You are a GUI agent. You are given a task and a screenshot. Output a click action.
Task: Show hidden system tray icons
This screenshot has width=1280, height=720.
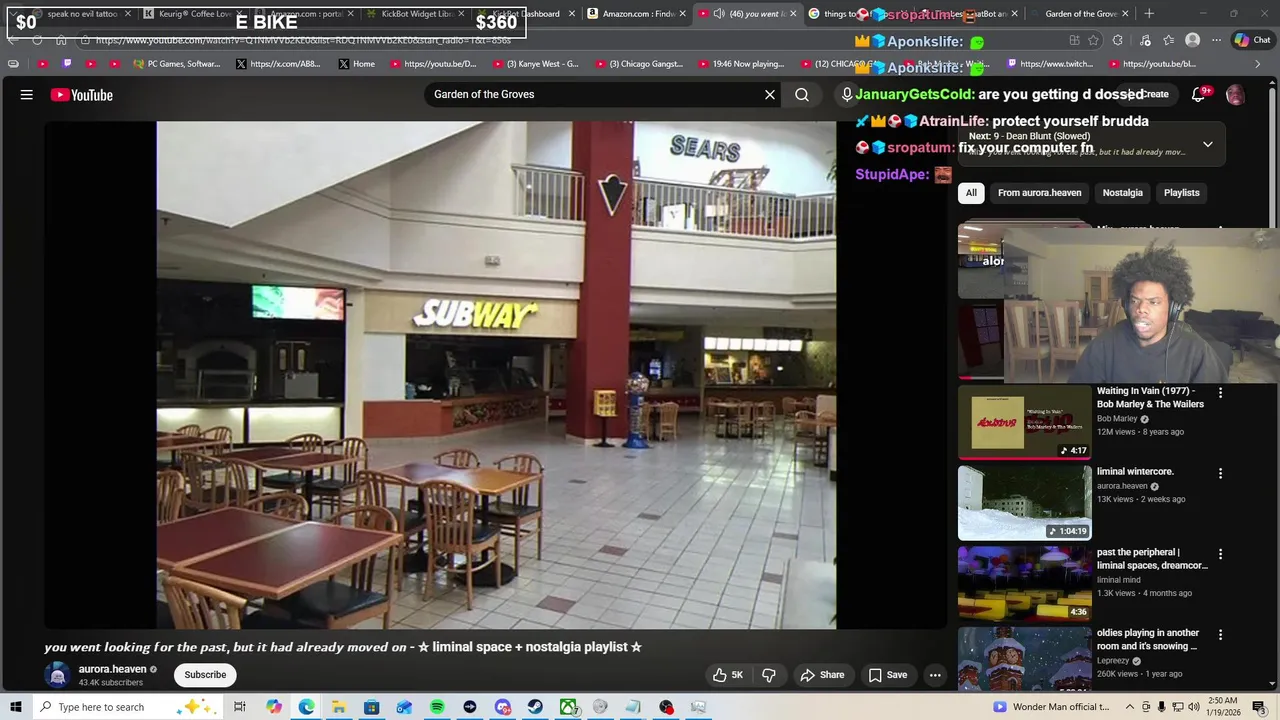click(1129, 707)
